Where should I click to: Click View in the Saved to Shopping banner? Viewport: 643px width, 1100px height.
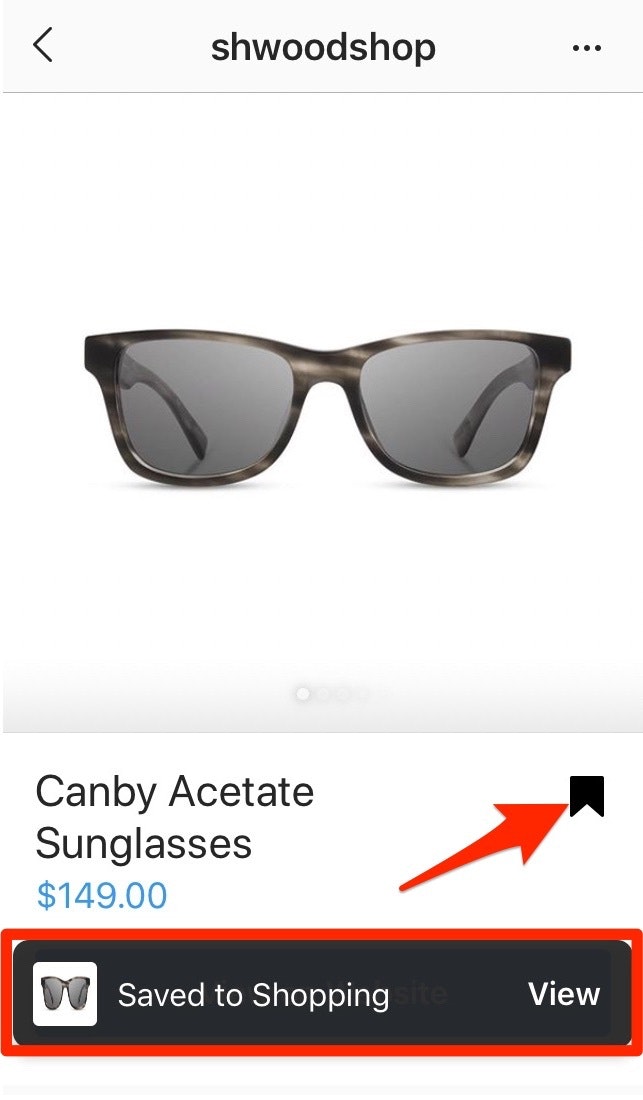[x=564, y=993]
